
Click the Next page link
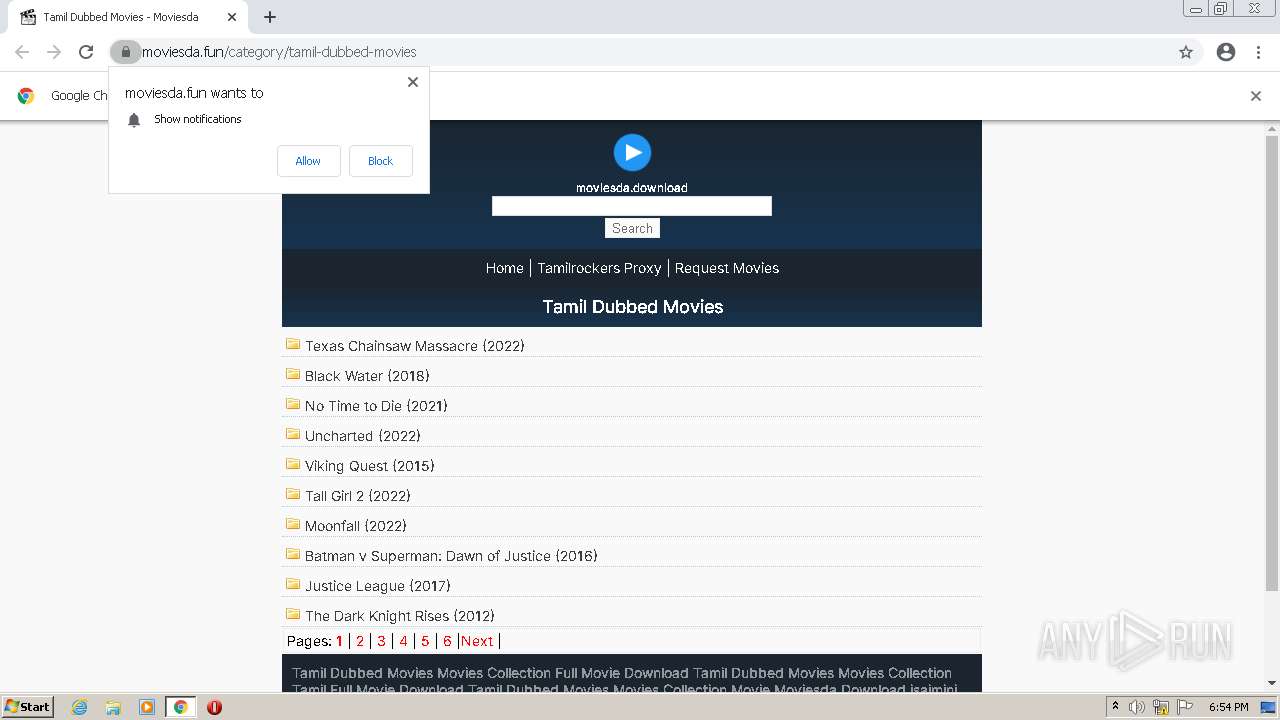coord(477,641)
